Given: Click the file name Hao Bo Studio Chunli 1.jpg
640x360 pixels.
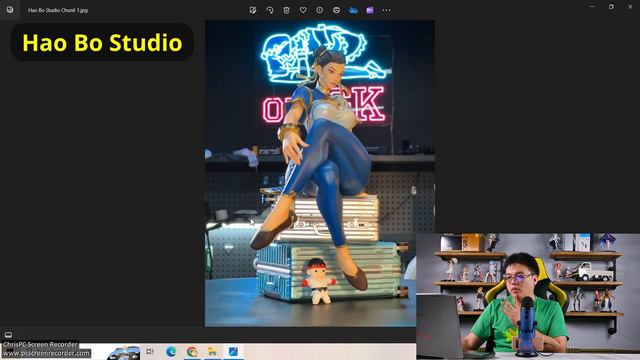Looking at the screenshot, I should click(x=58, y=10).
